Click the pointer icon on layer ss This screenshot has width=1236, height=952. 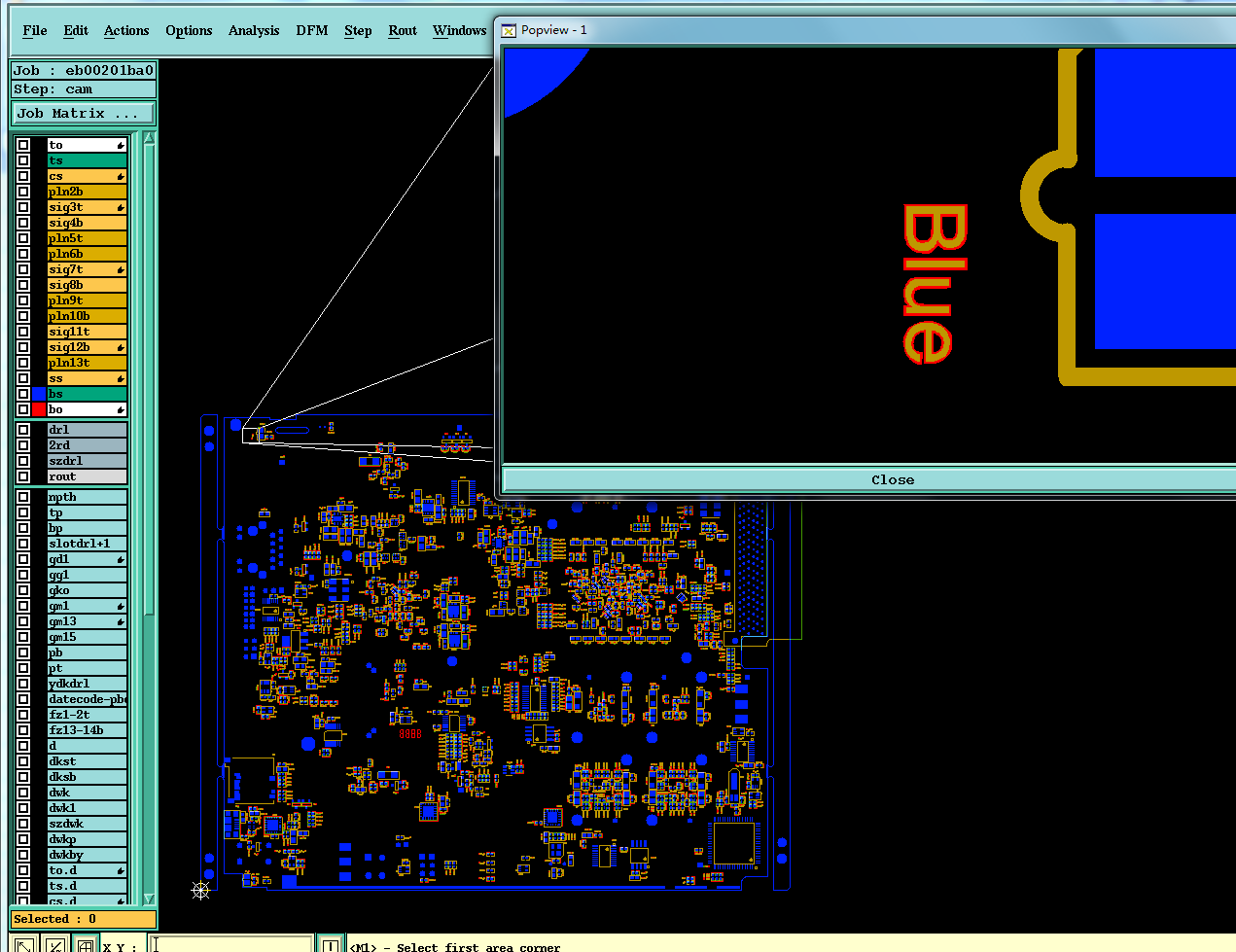tap(121, 378)
